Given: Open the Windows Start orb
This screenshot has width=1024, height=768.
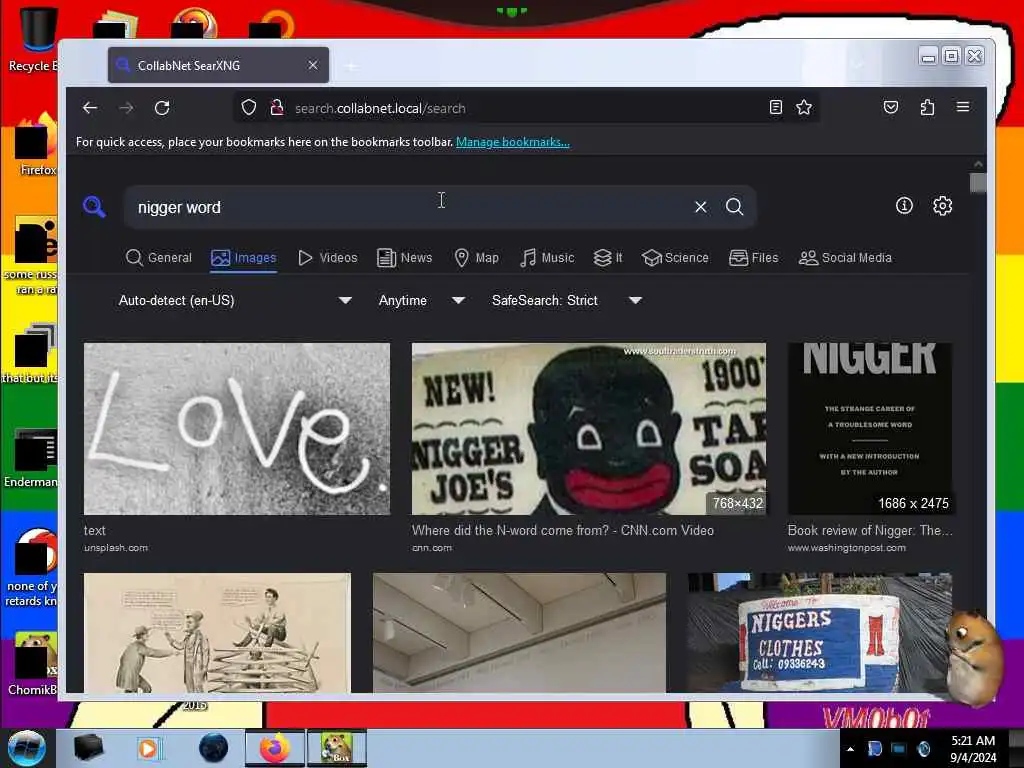Looking at the screenshot, I should (x=26, y=748).
